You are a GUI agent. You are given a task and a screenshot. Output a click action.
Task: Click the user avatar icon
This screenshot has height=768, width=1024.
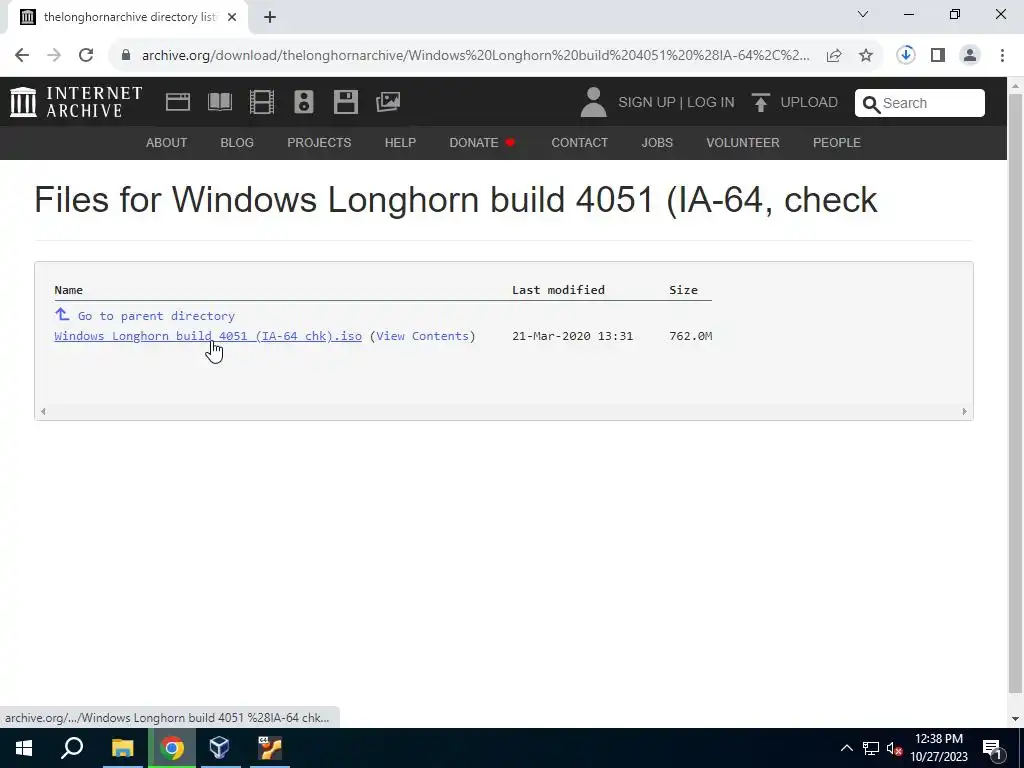pyautogui.click(x=593, y=103)
